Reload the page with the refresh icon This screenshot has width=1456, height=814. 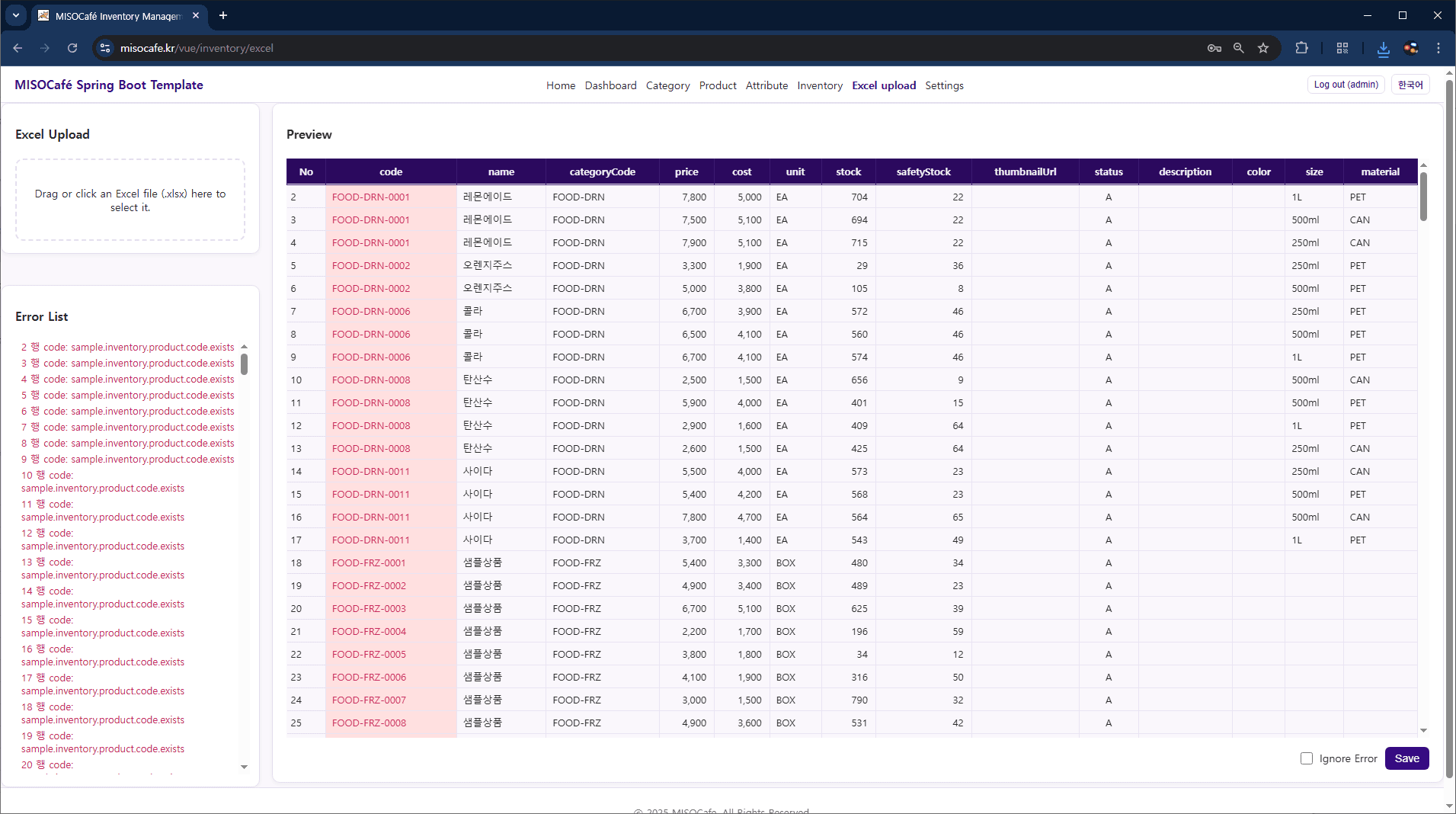pos(72,48)
